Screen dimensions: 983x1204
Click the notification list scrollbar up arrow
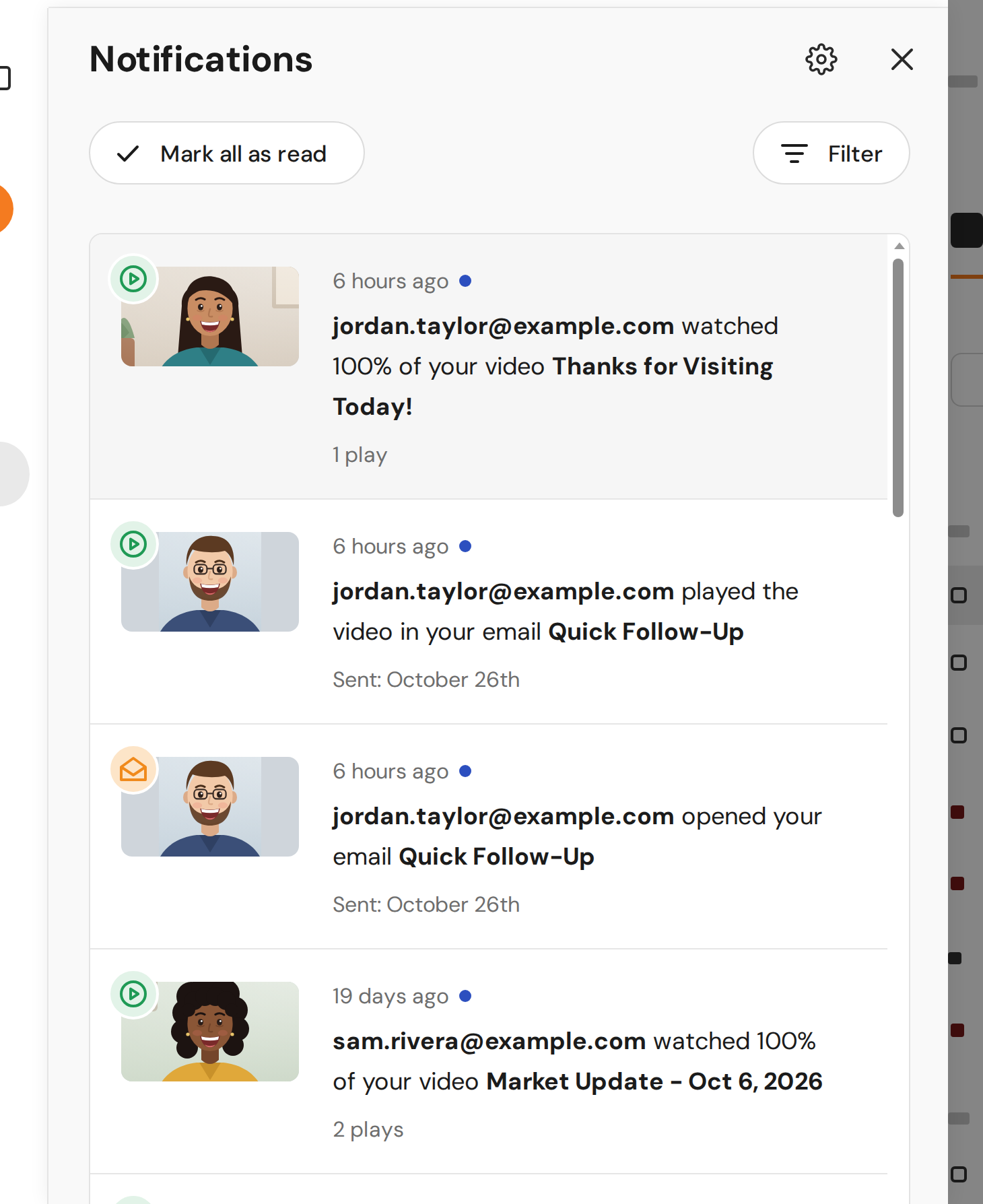899,246
